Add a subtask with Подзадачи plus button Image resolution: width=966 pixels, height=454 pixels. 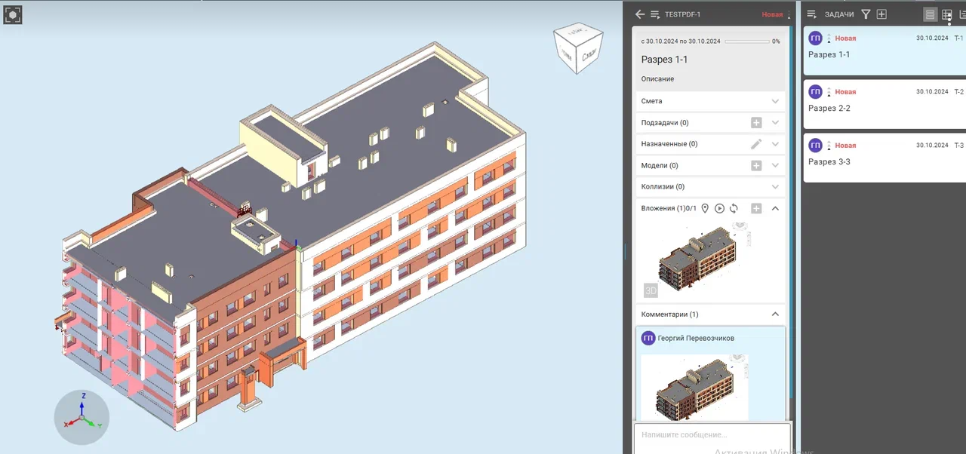(x=756, y=123)
